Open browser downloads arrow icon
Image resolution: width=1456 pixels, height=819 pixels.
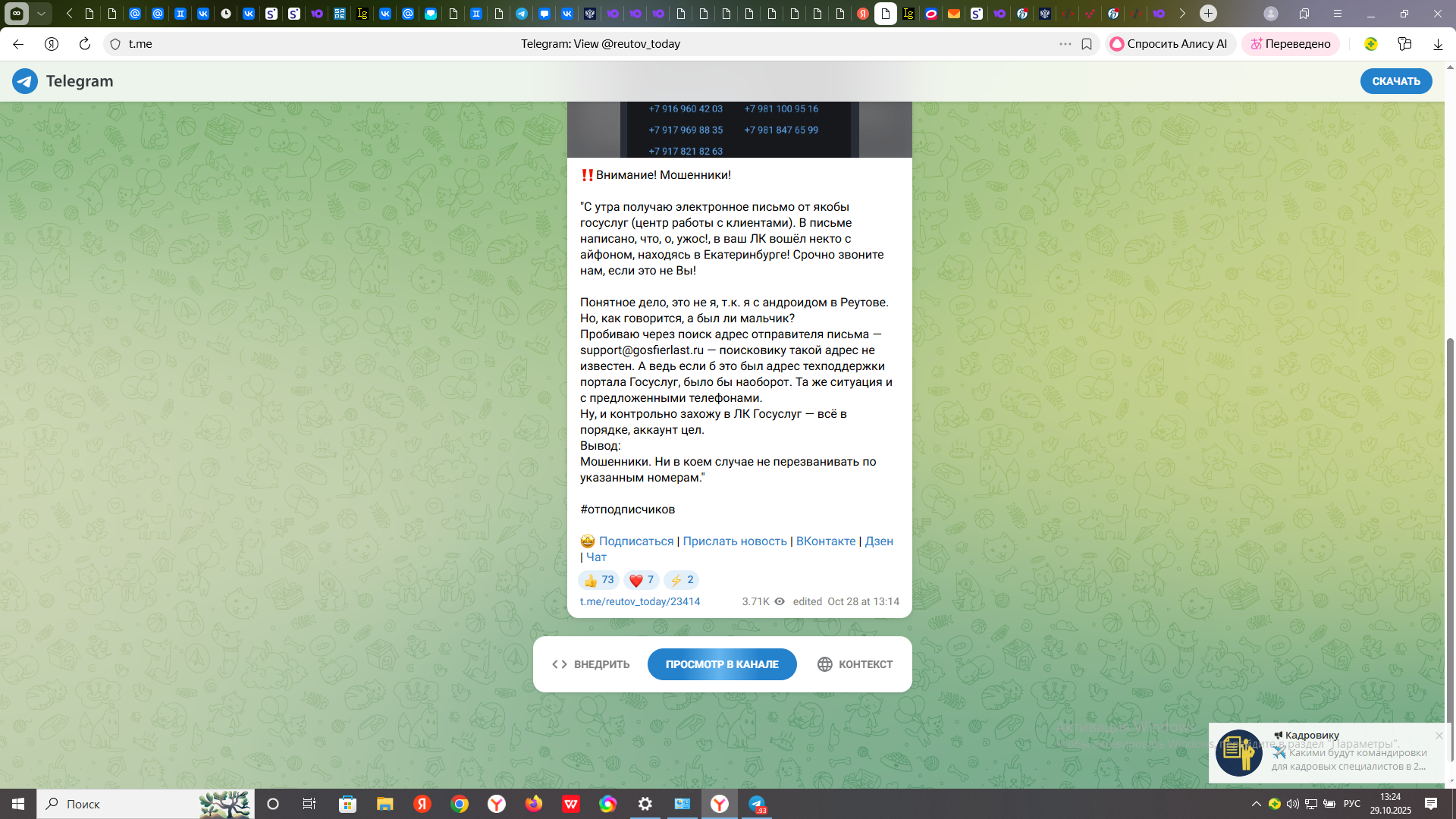coord(1438,44)
